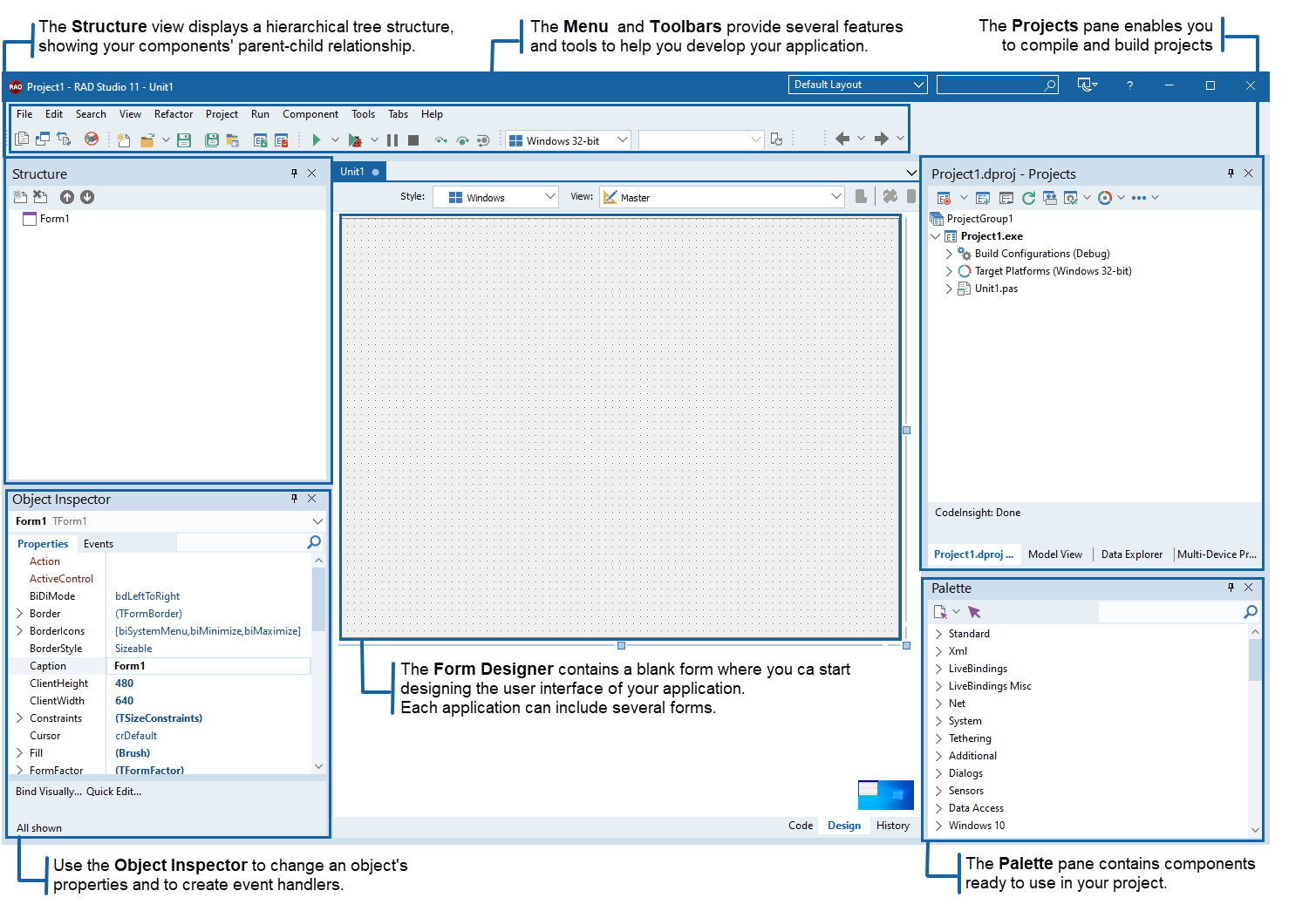
Task: Open the Tools menu
Action: [364, 114]
